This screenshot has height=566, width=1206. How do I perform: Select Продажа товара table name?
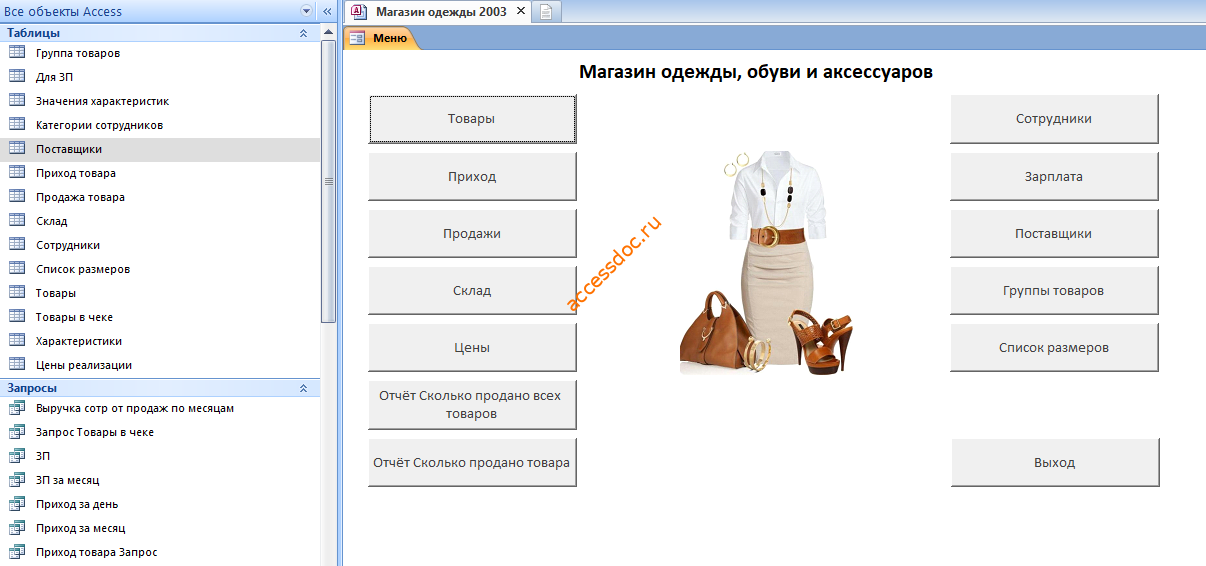tap(80, 197)
